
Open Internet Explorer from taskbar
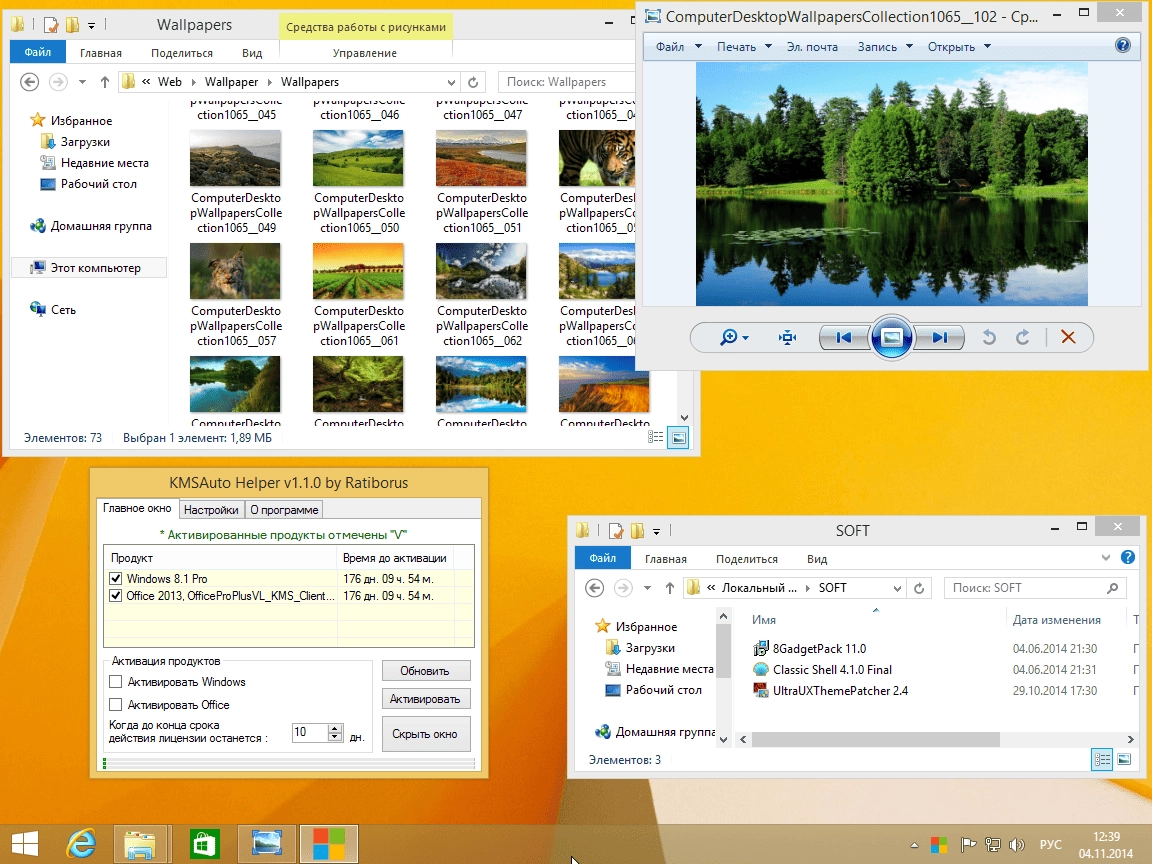click(81, 843)
